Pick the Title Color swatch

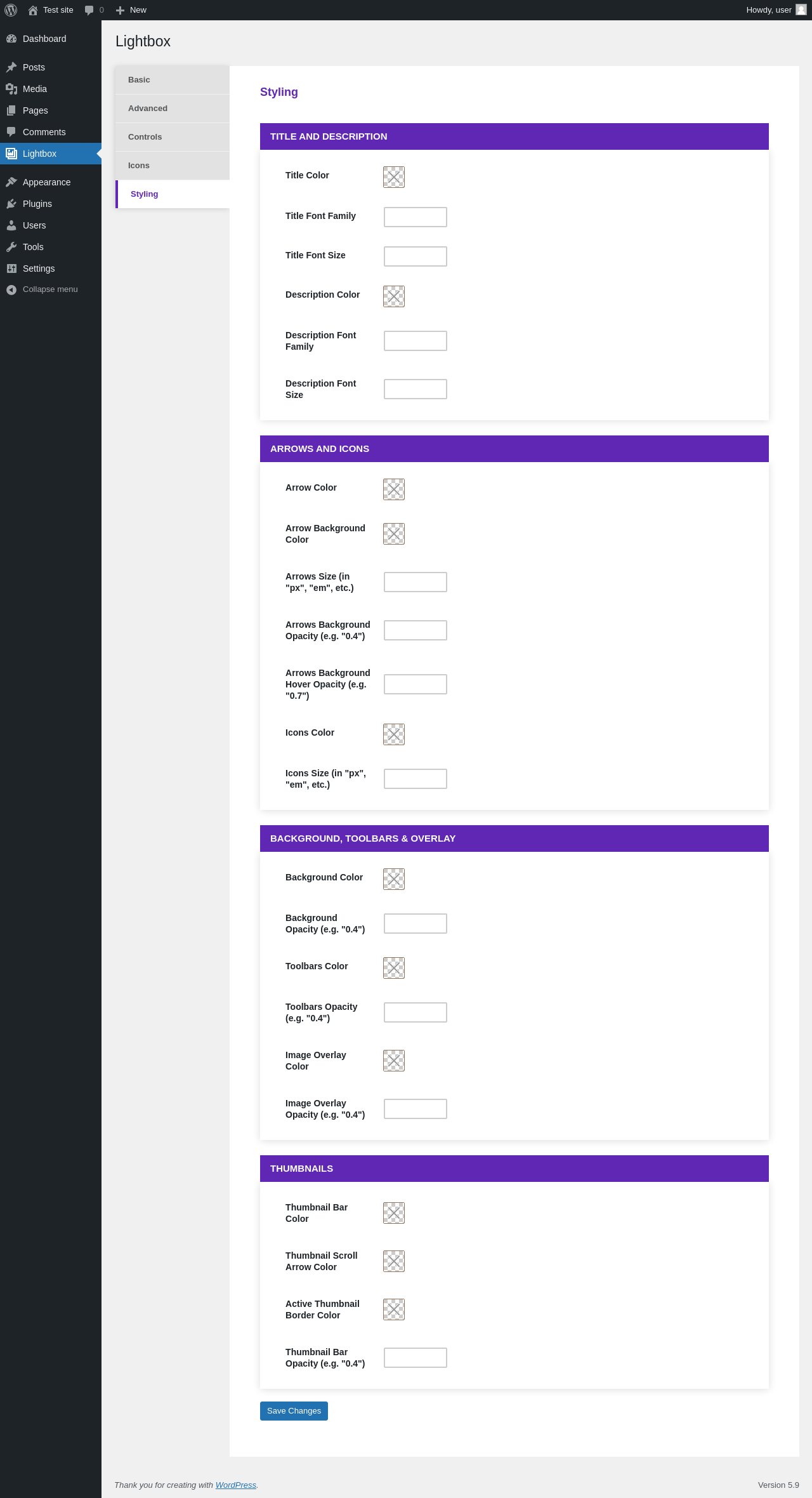point(394,177)
